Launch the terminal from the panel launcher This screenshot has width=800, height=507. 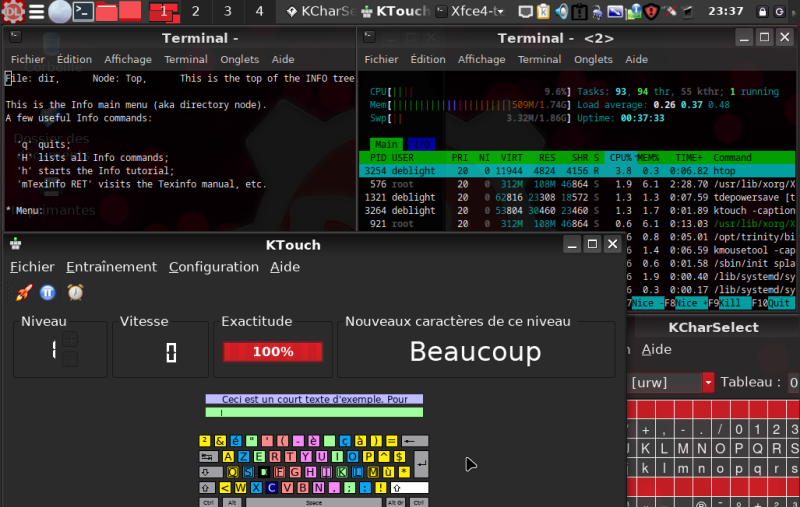83,11
